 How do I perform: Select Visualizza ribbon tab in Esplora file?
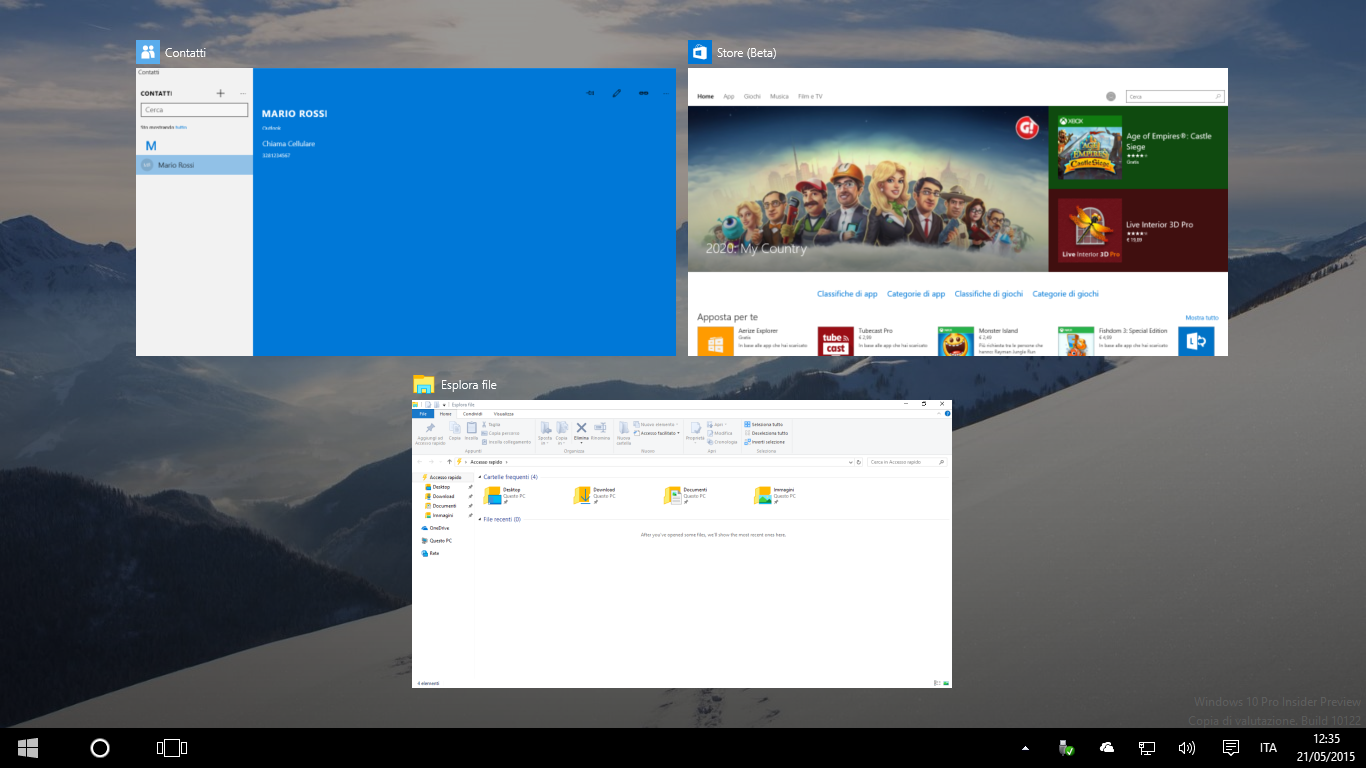tap(504, 414)
